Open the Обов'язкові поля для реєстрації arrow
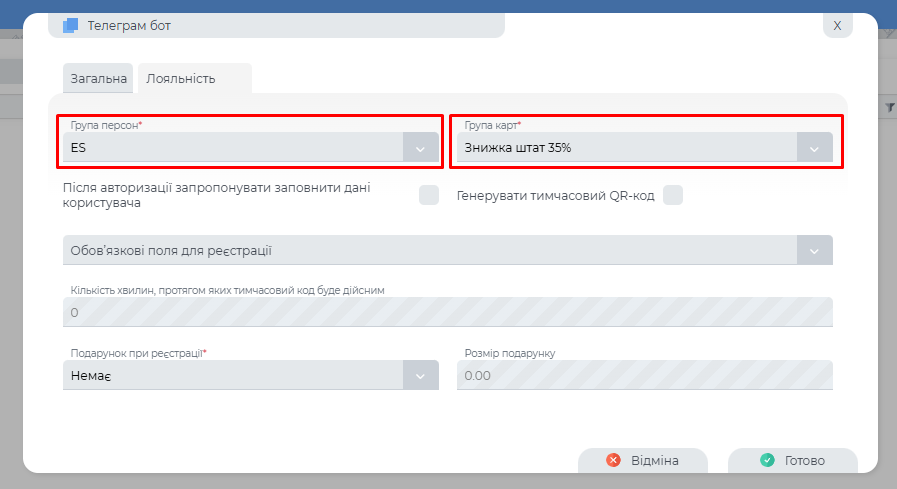Image resolution: width=897 pixels, height=489 pixels. pyautogui.click(x=814, y=250)
